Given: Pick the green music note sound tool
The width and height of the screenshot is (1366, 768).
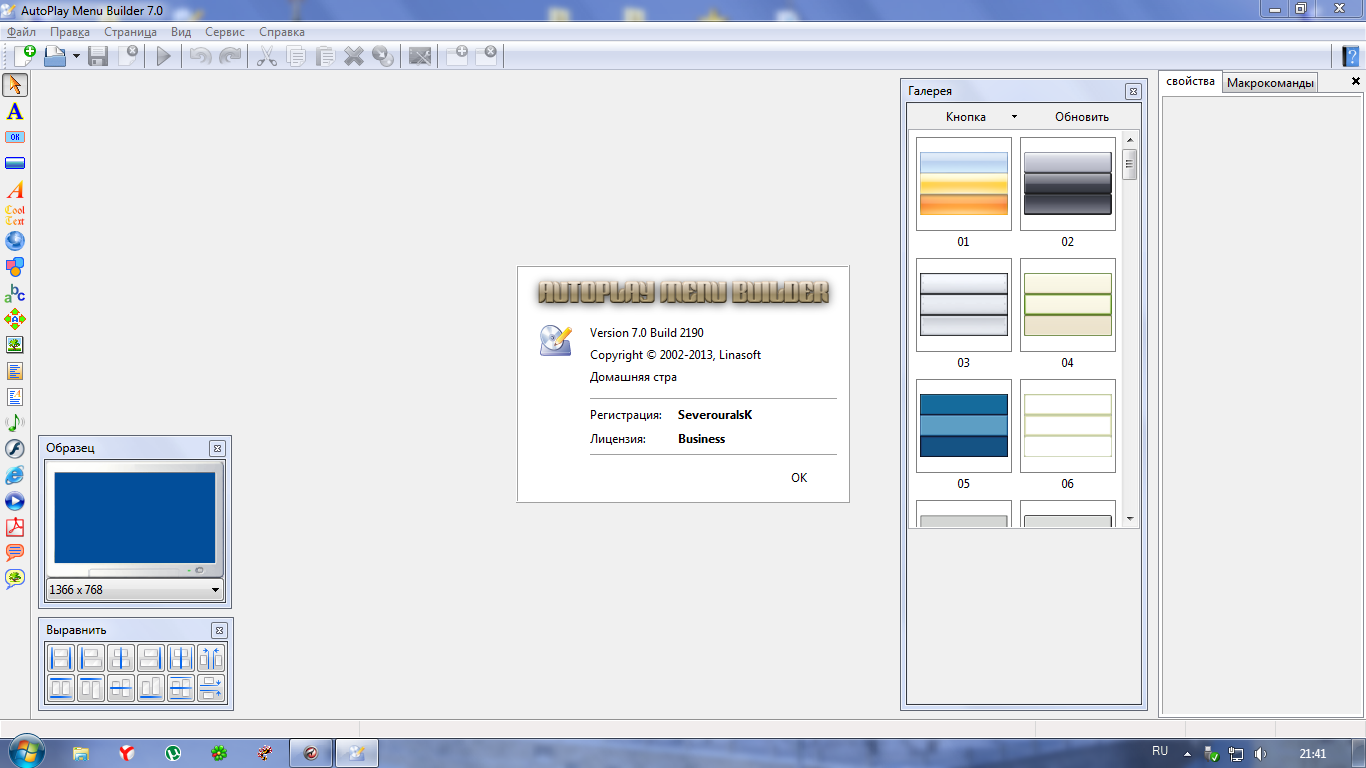Looking at the screenshot, I should tap(15, 423).
